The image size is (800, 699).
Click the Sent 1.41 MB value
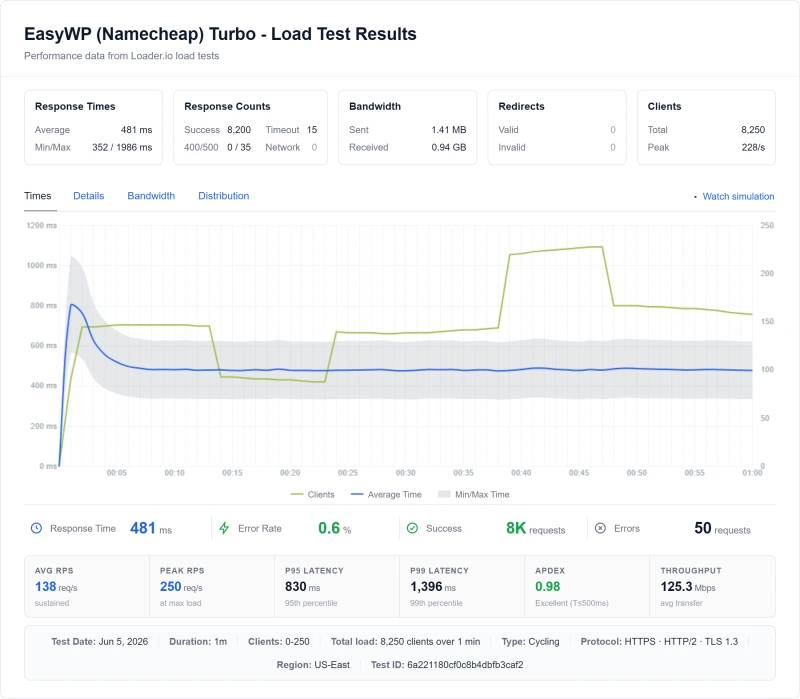(448, 130)
